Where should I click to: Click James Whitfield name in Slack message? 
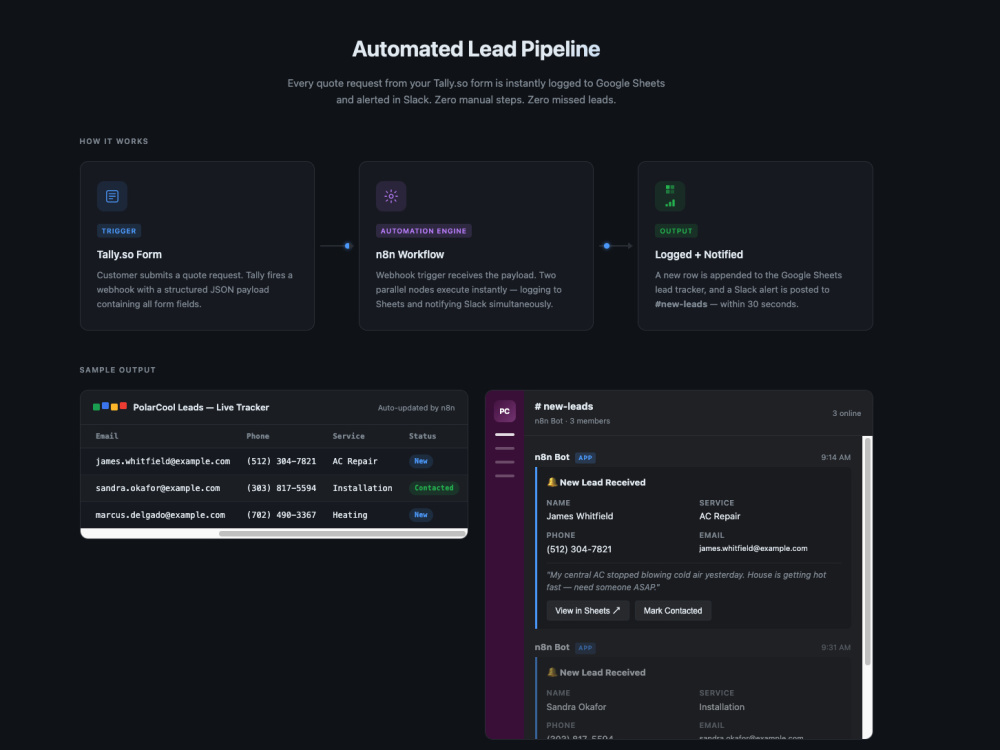[580, 516]
